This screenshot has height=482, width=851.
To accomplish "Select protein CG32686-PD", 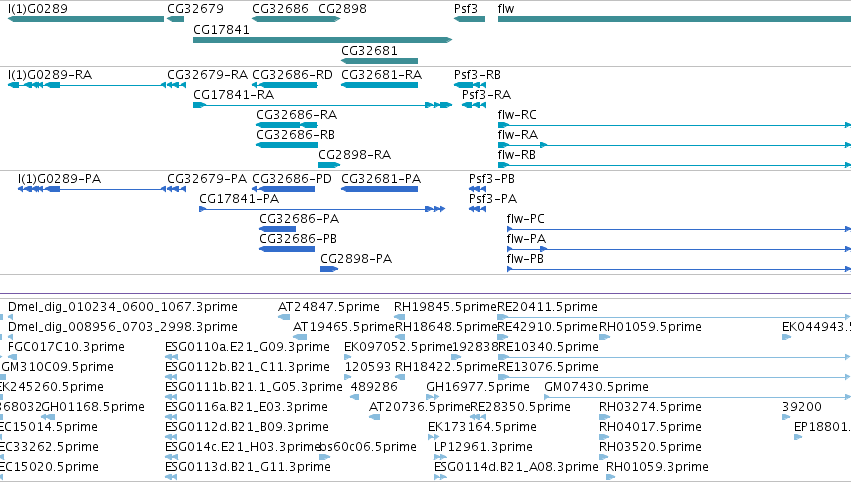I will coord(283,189).
